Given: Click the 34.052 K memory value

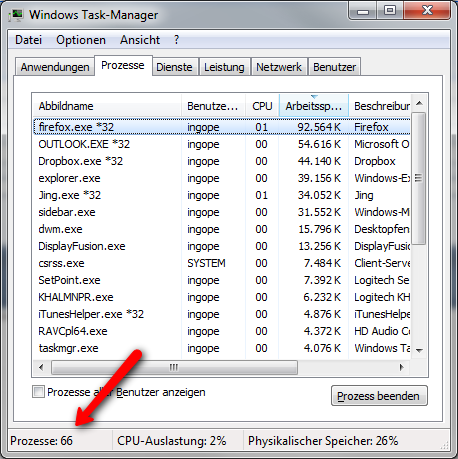Looking at the screenshot, I should pos(319,195).
